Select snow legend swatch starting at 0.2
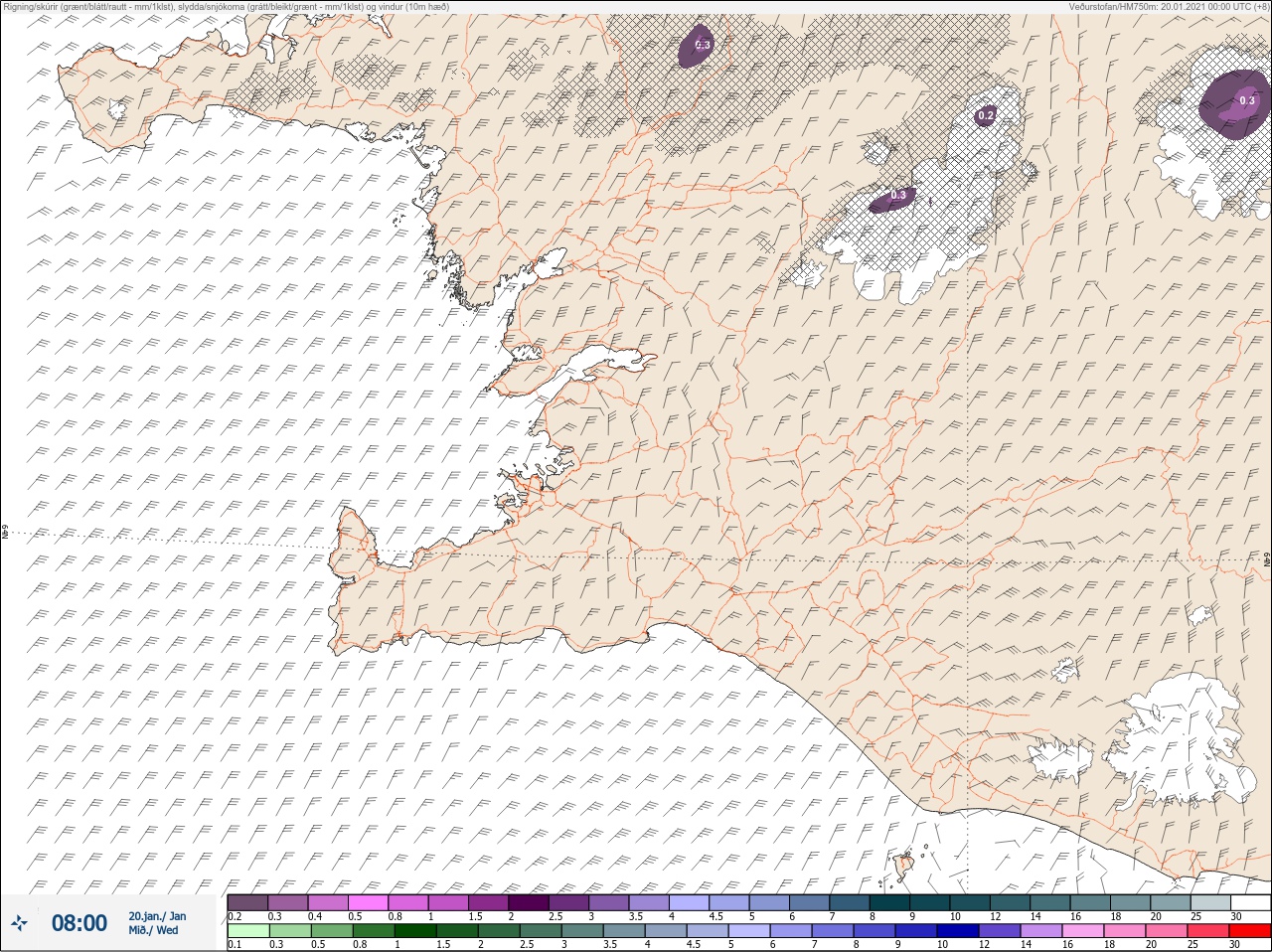 (247, 902)
